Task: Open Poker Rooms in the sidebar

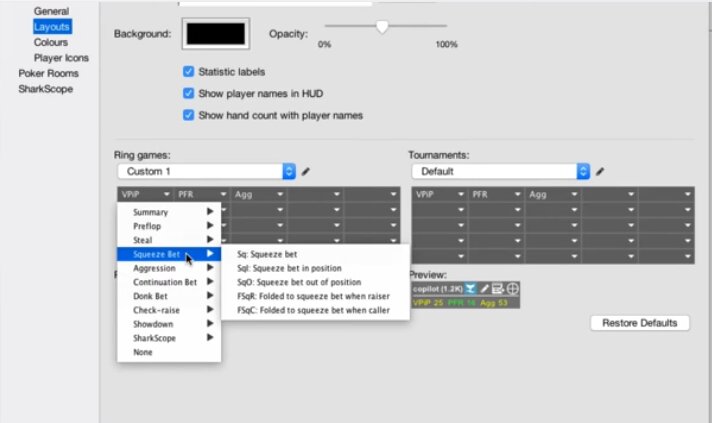Action: pyautogui.click(x=48, y=73)
